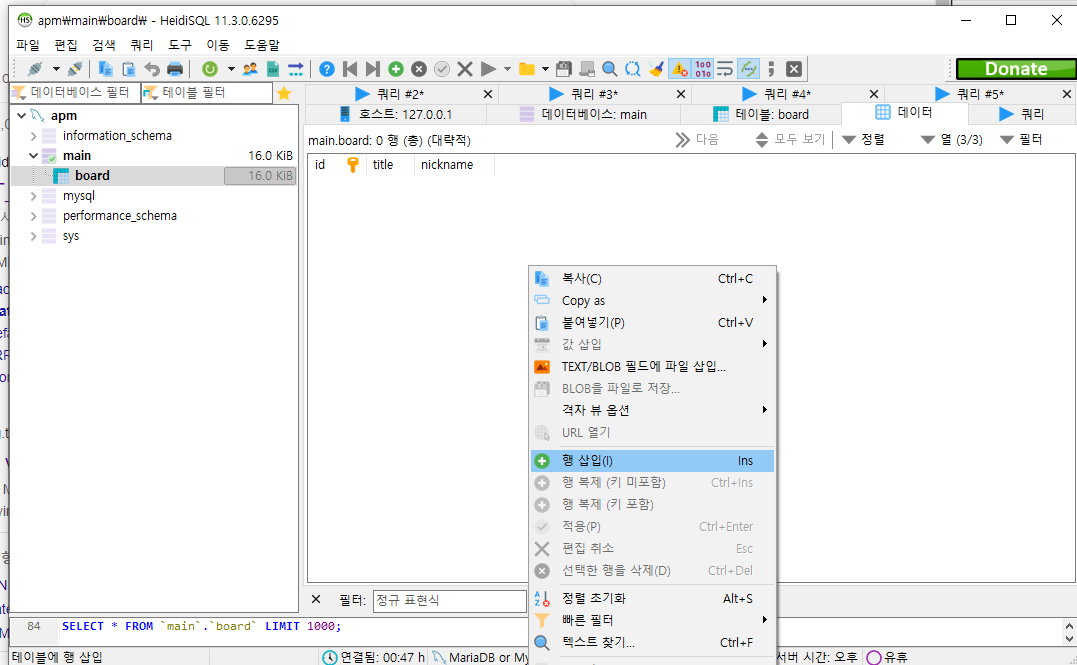Screen dimensions: 1077x665
Task: Click the Donate button
Action: tap(1016, 69)
